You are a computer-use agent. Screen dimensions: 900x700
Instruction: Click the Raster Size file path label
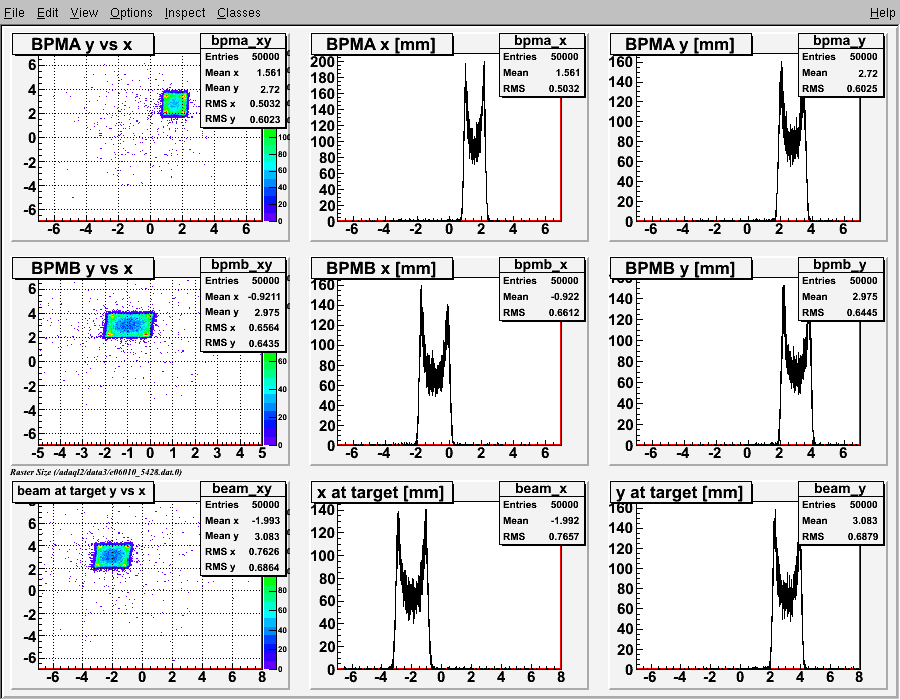(x=96, y=472)
